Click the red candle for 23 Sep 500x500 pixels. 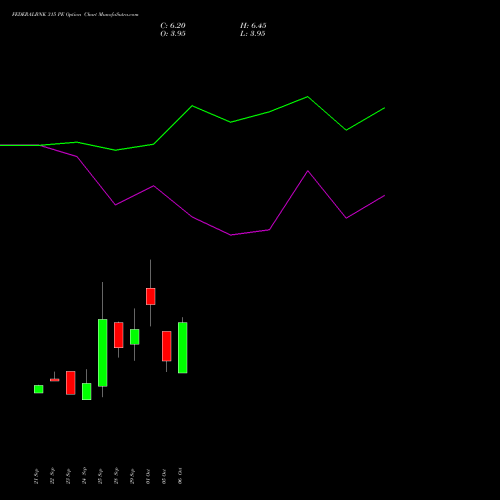[71, 383]
